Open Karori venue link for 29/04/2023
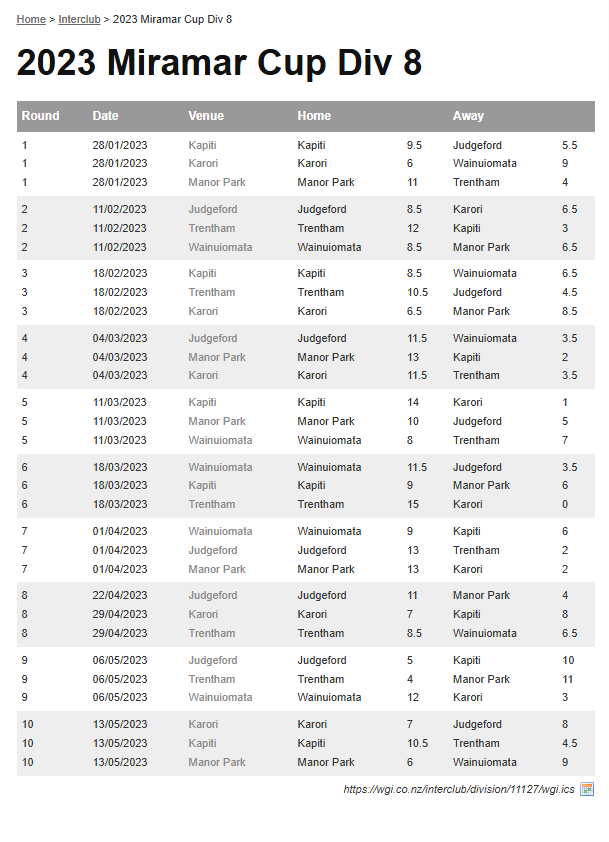The width and height of the screenshot is (609, 842). click(x=203, y=614)
